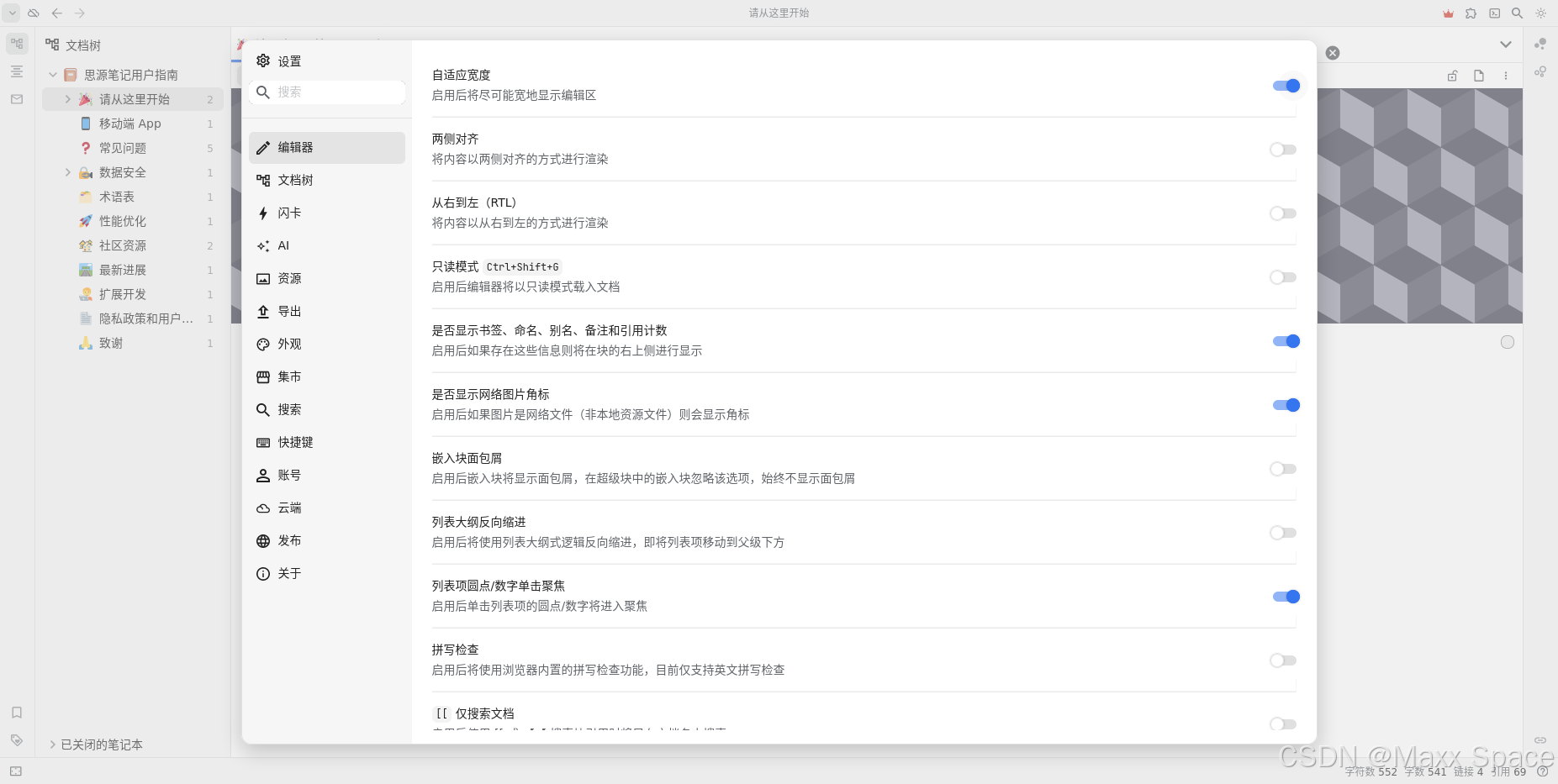
Task: Open the 闪卡 settings section
Action: 326,213
